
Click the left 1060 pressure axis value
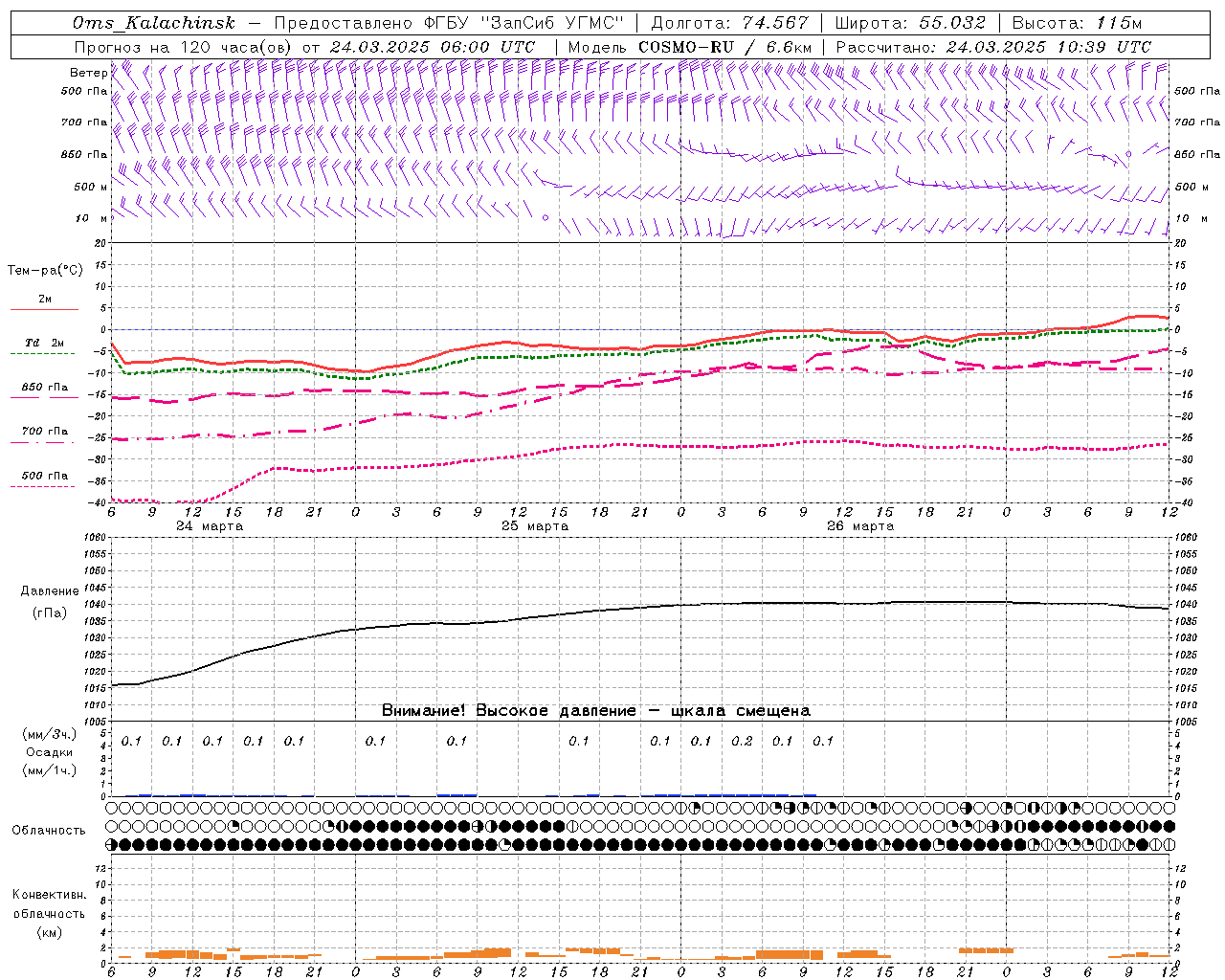97,537
